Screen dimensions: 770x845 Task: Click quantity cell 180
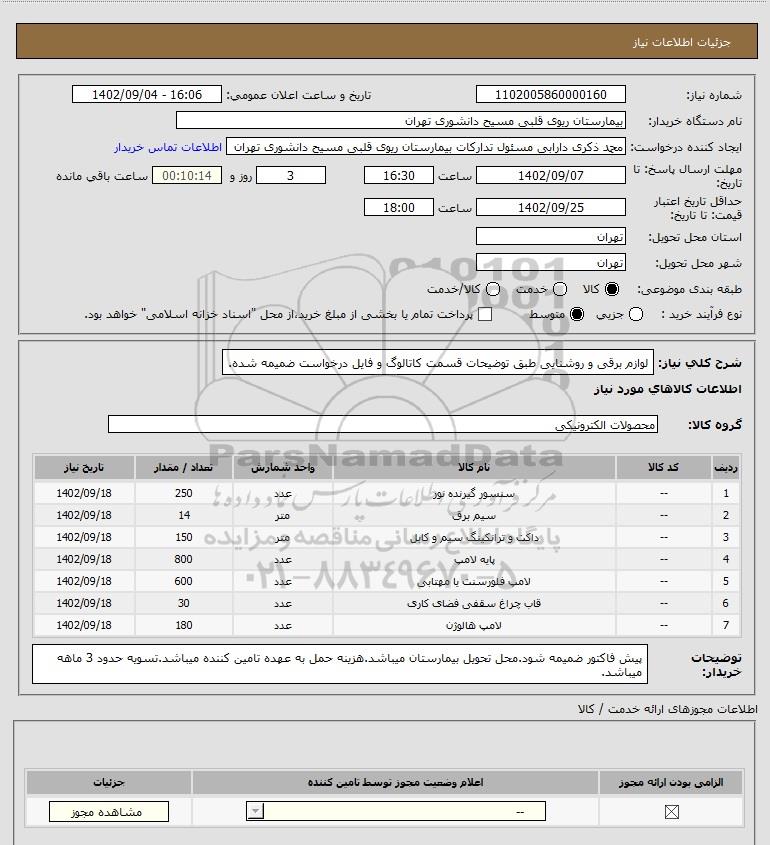click(x=183, y=625)
